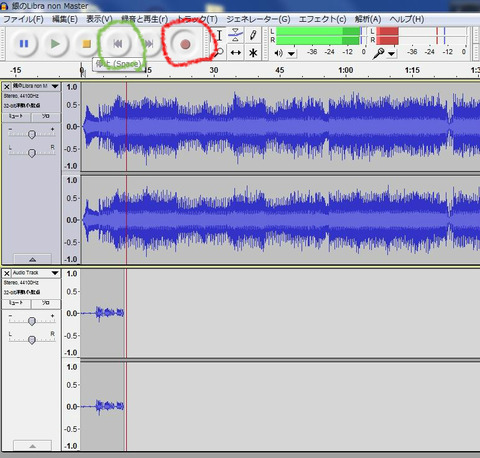
Task: Mute the first Libra non Master track
Action: [x=16, y=117]
